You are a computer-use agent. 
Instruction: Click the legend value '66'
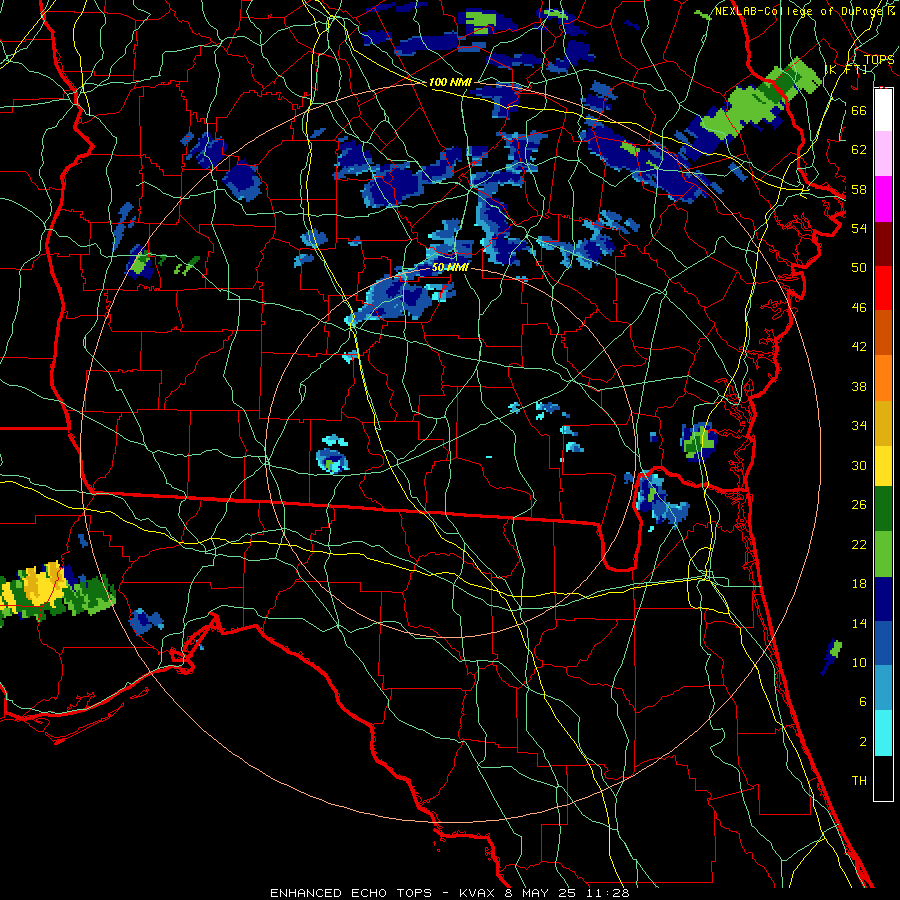pyautogui.click(x=859, y=110)
